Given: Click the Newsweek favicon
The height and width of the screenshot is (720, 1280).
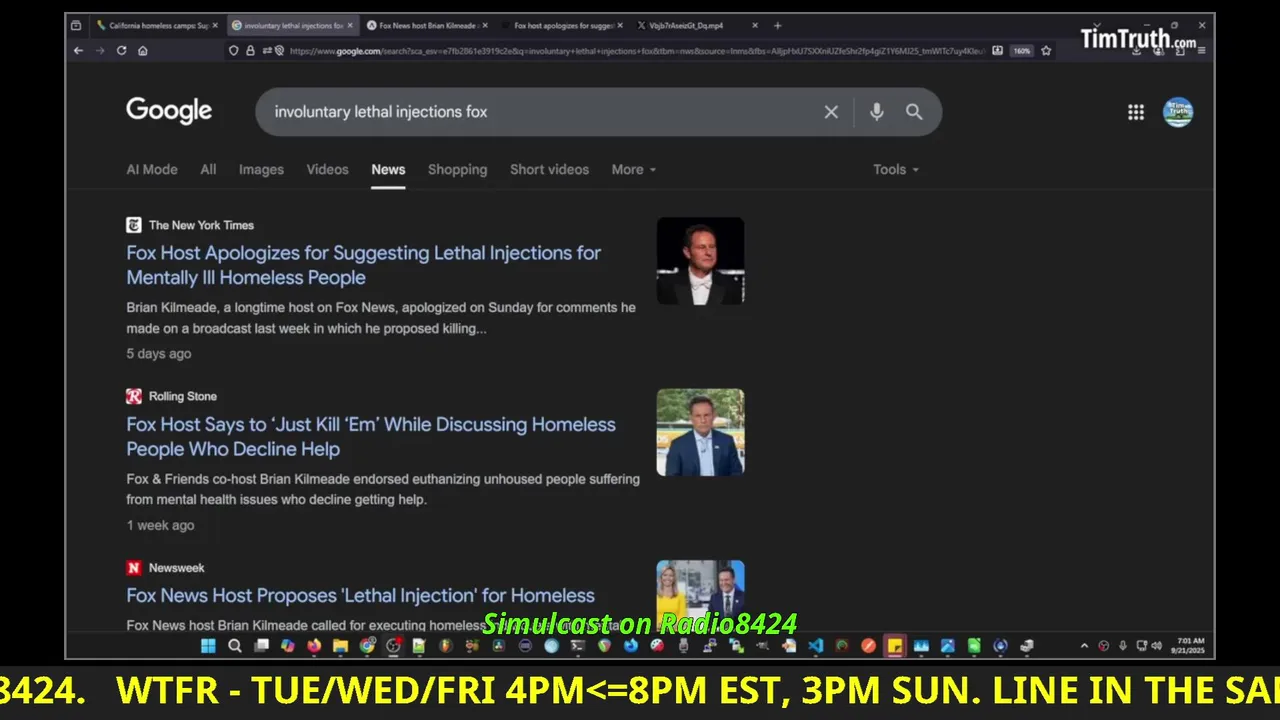Looking at the screenshot, I should coord(134,567).
